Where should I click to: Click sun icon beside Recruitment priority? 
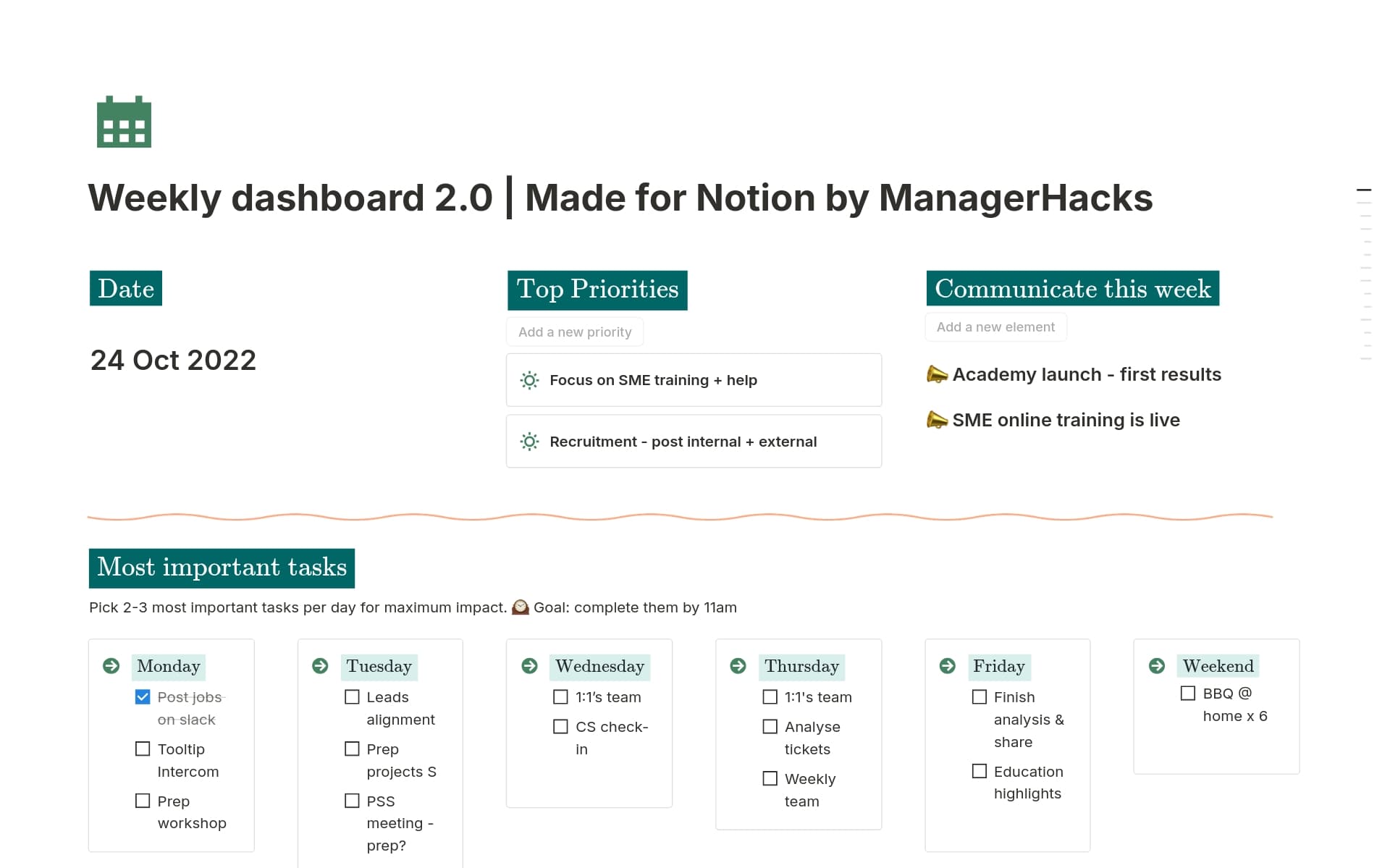coord(529,442)
